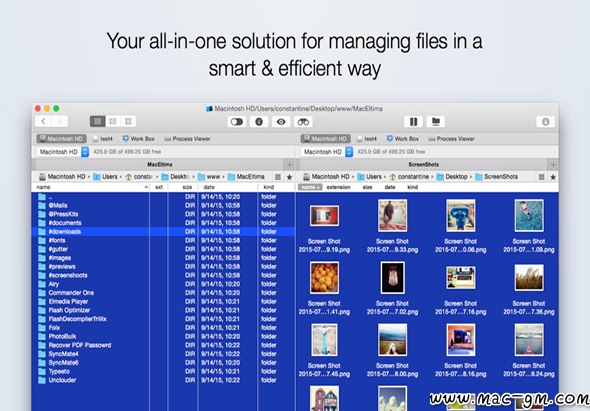Toggle the hidden files switch in toolbar
590x411 pixels.
(x=237, y=122)
